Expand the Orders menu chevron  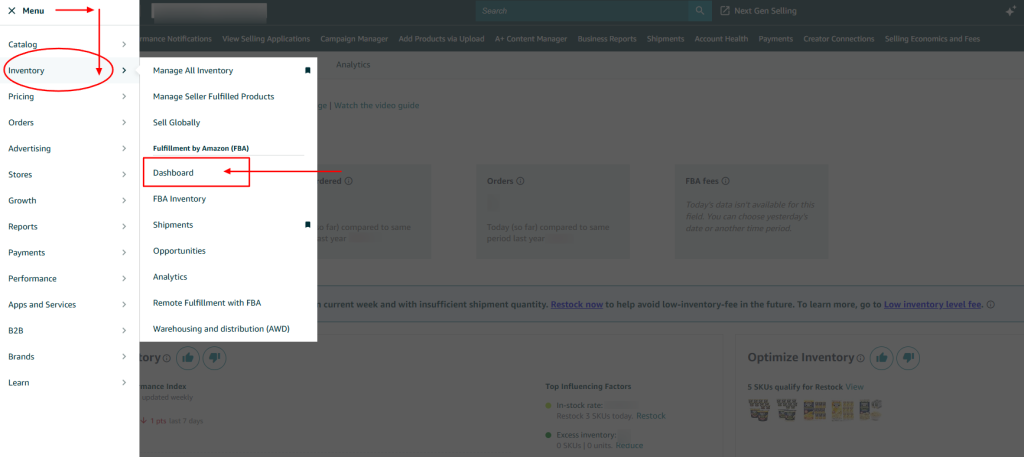124,123
